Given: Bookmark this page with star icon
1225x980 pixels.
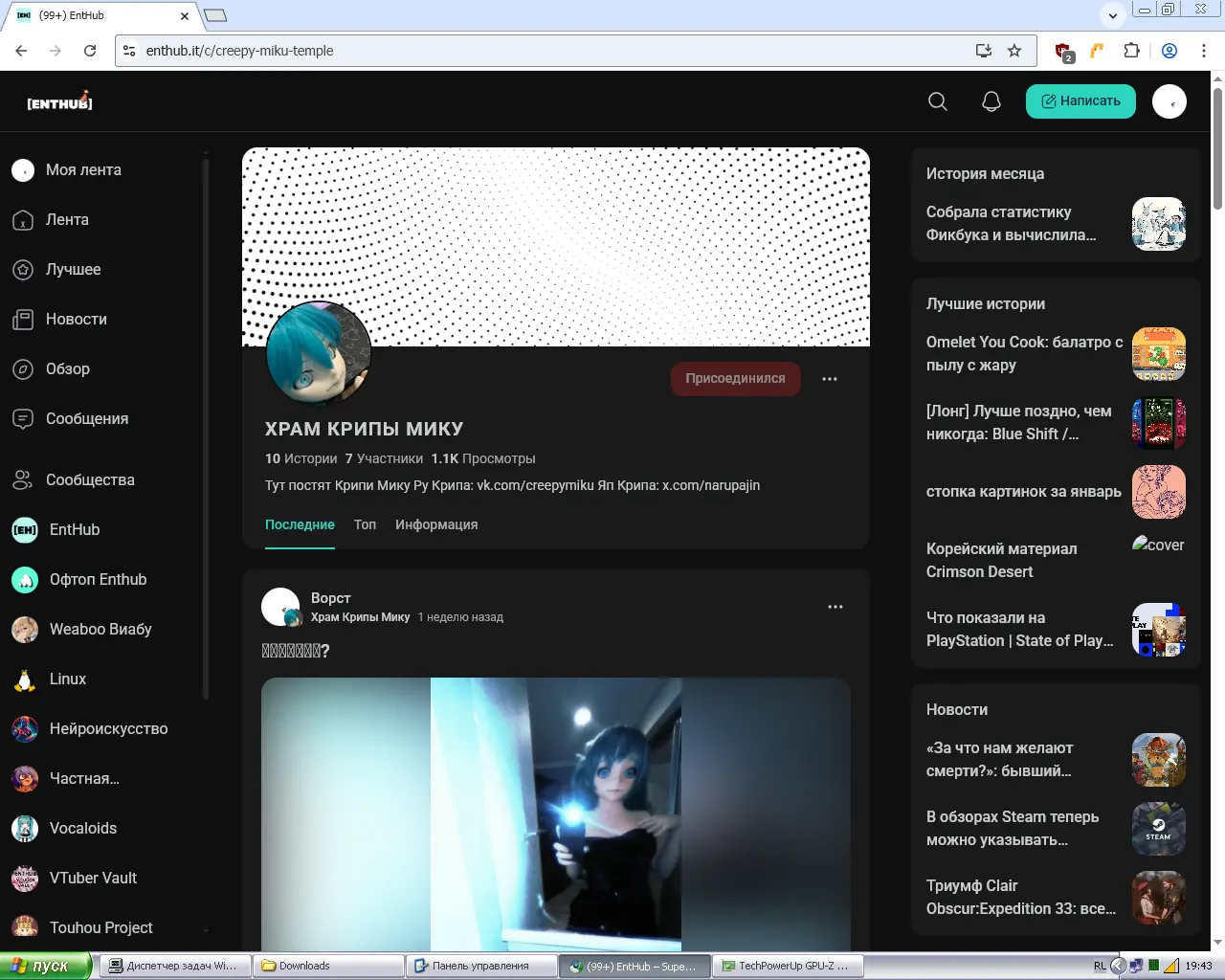Looking at the screenshot, I should point(1014,51).
